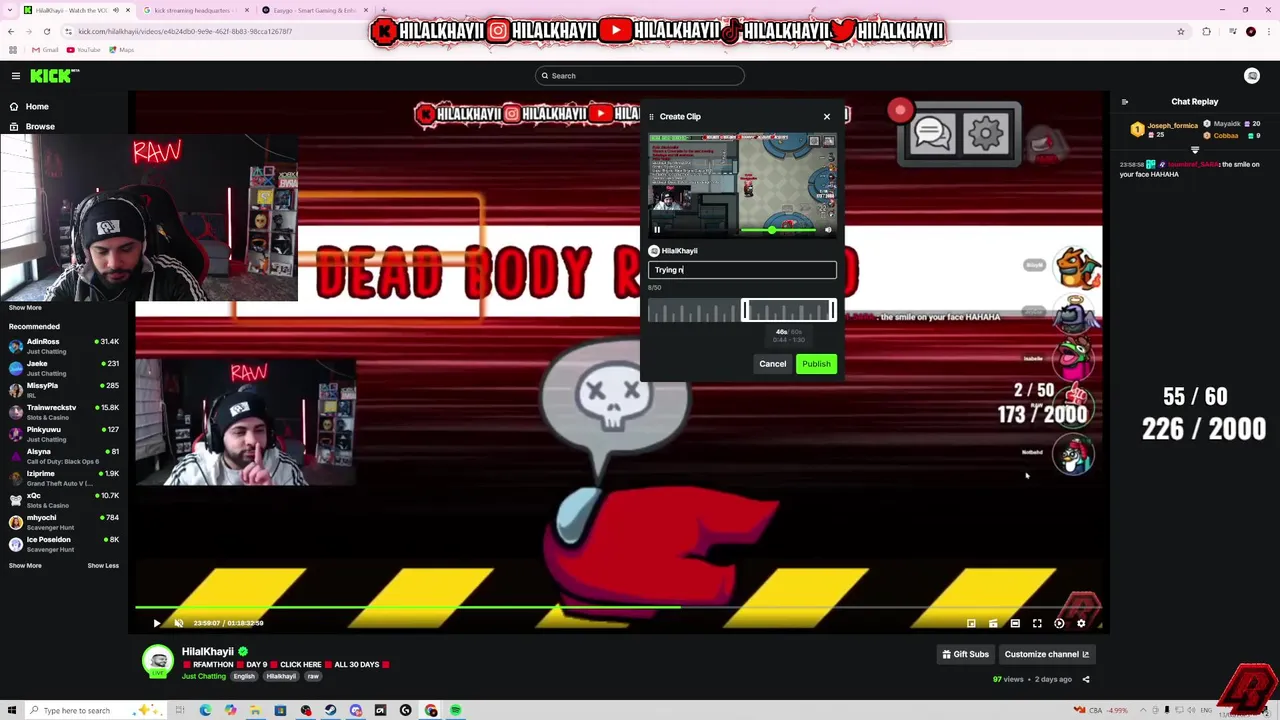The height and width of the screenshot is (720, 1280).
Task: Open the Windows Start menu
Action: coord(14,711)
